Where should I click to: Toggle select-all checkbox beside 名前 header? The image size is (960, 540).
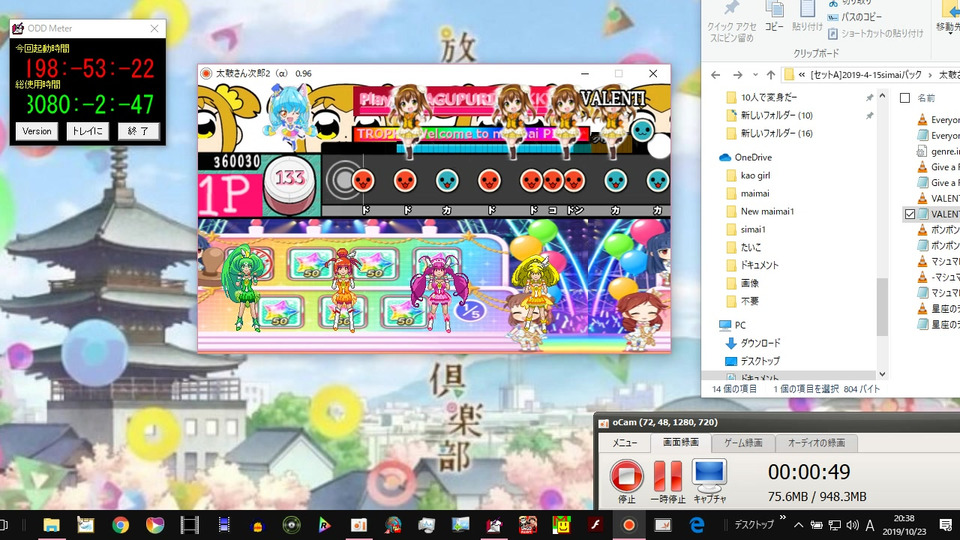[x=905, y=98]
